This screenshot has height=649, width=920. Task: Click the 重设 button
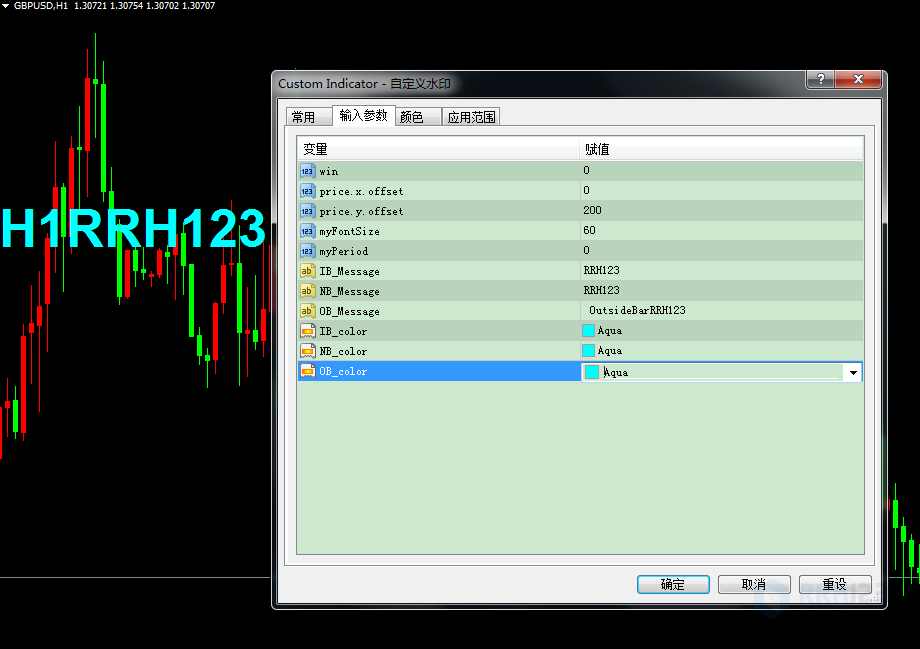(x=834, y=584)
